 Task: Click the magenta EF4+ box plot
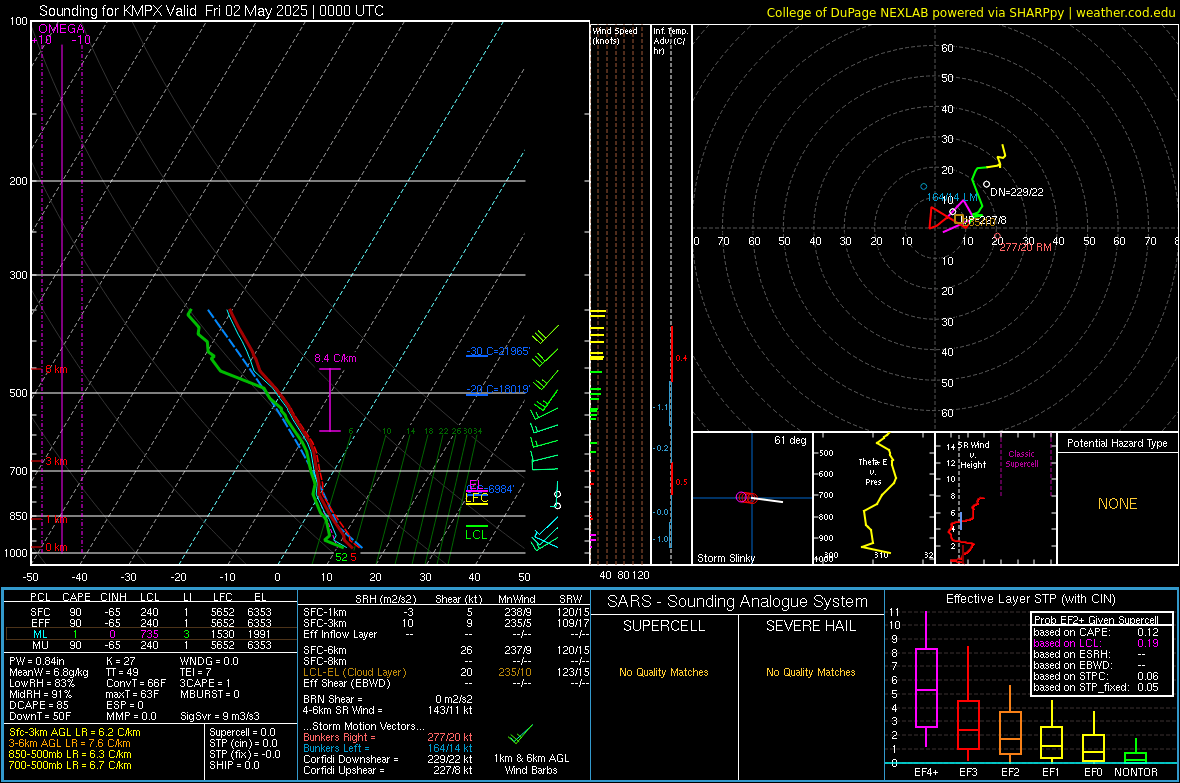926,687
